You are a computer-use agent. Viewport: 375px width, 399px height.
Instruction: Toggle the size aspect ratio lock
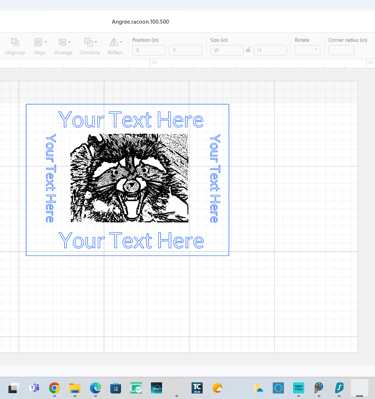248,50
